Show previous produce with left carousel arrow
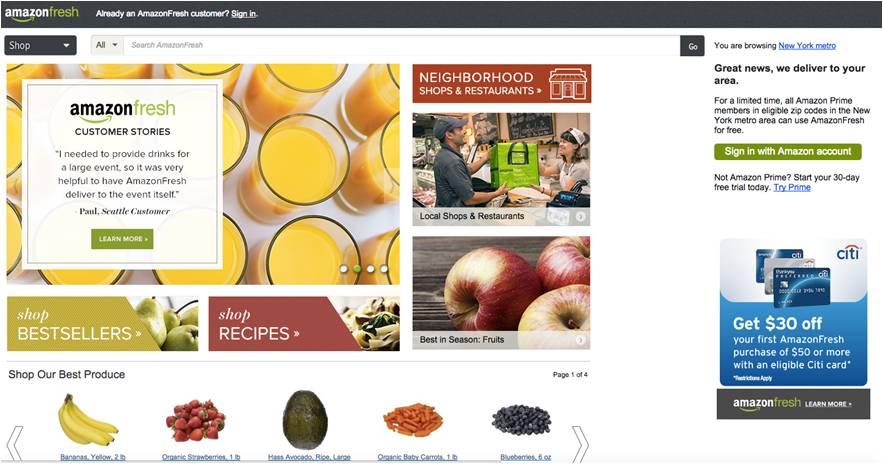 tap(15, 444)
